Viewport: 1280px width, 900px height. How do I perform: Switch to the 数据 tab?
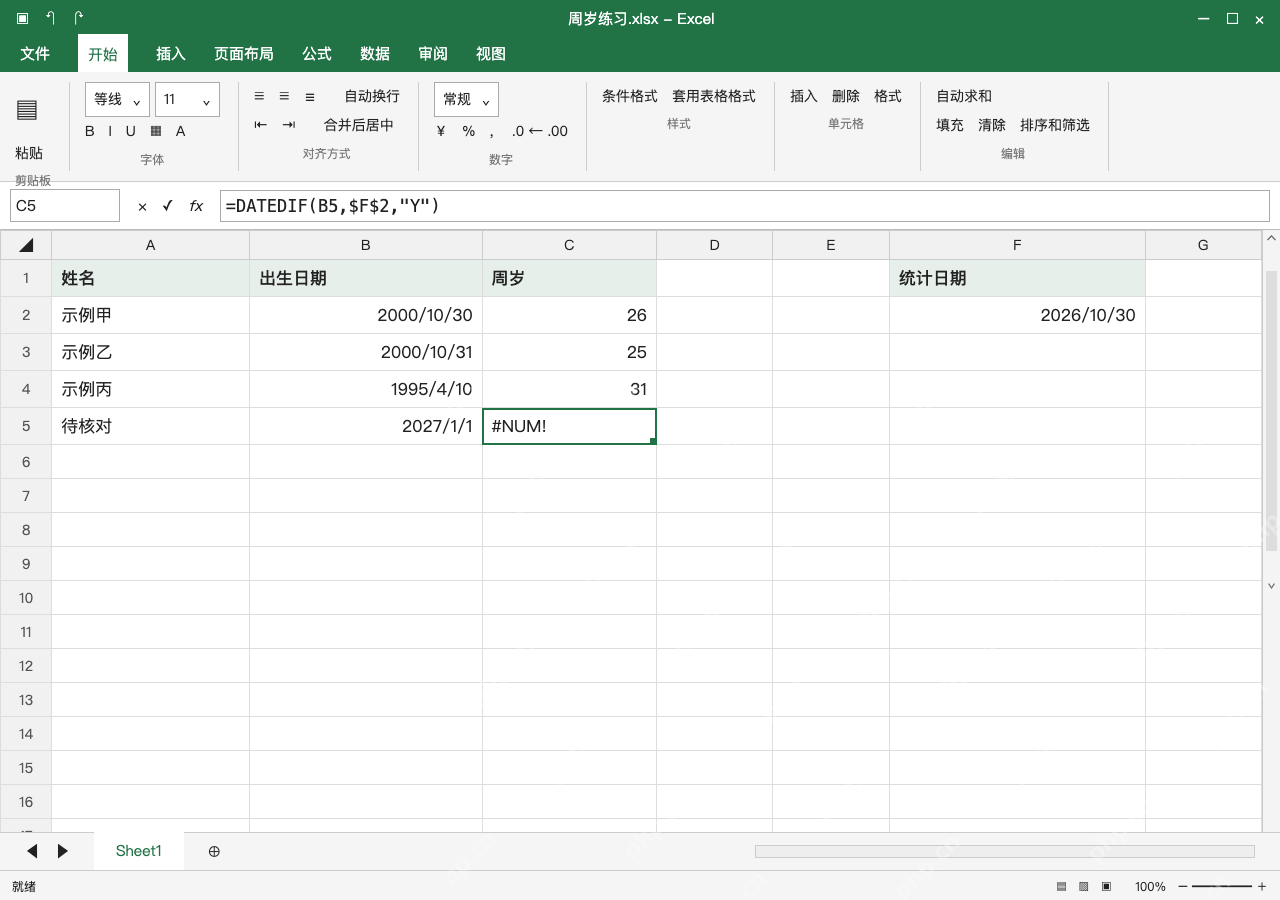[x=375, y=54]
